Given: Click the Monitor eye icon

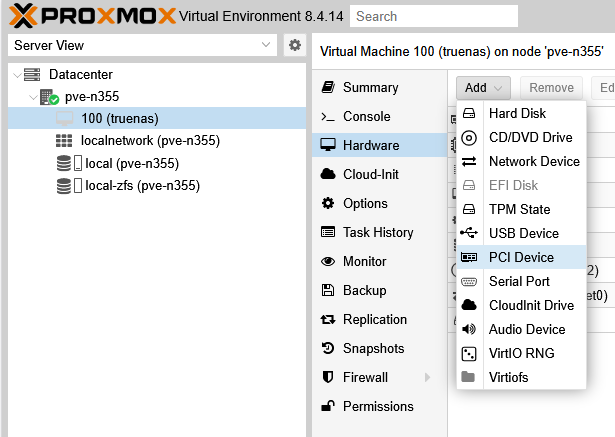Looking at the screenshot, I should [x=328, y=261].
